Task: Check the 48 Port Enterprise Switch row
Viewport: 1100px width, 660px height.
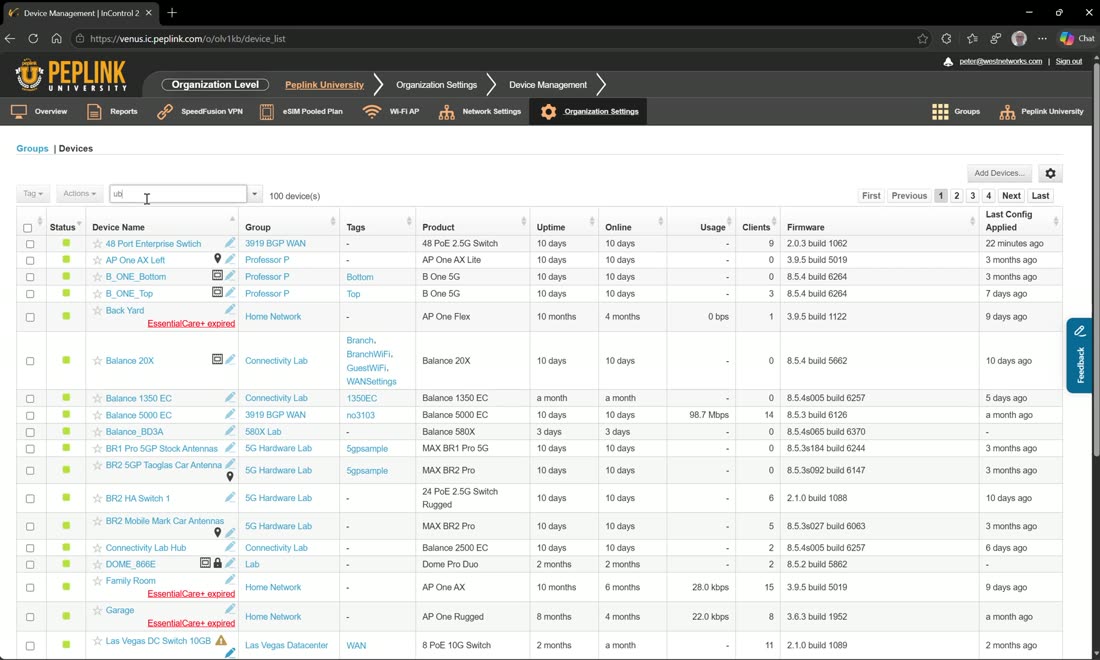Action: tap(29, 244)
